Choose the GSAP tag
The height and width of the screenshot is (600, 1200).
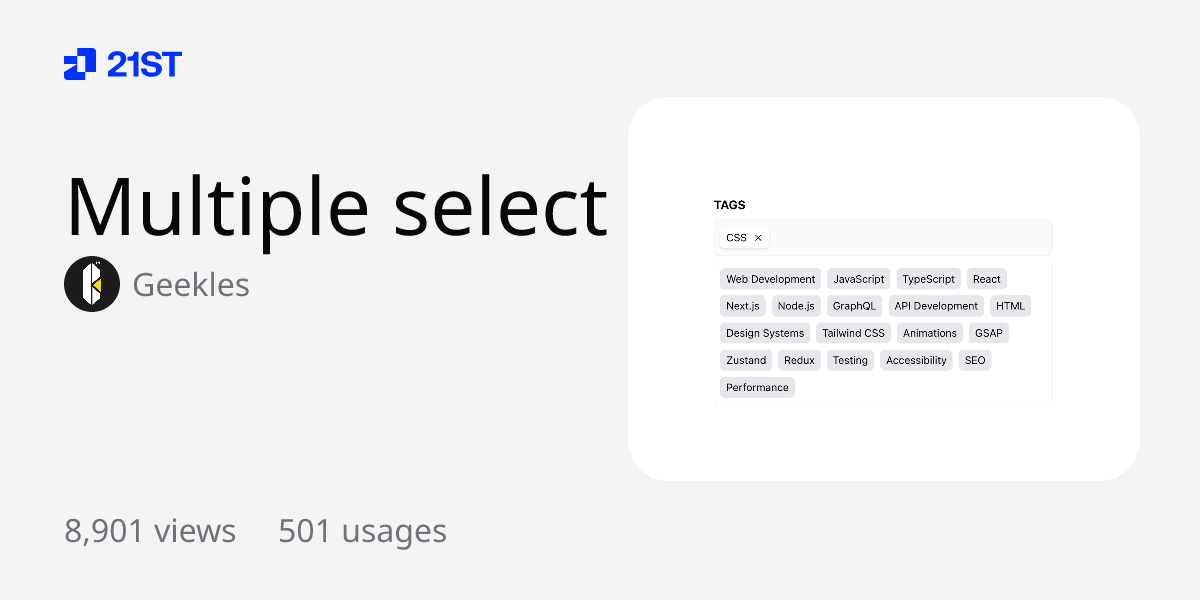tap(989, 333)
